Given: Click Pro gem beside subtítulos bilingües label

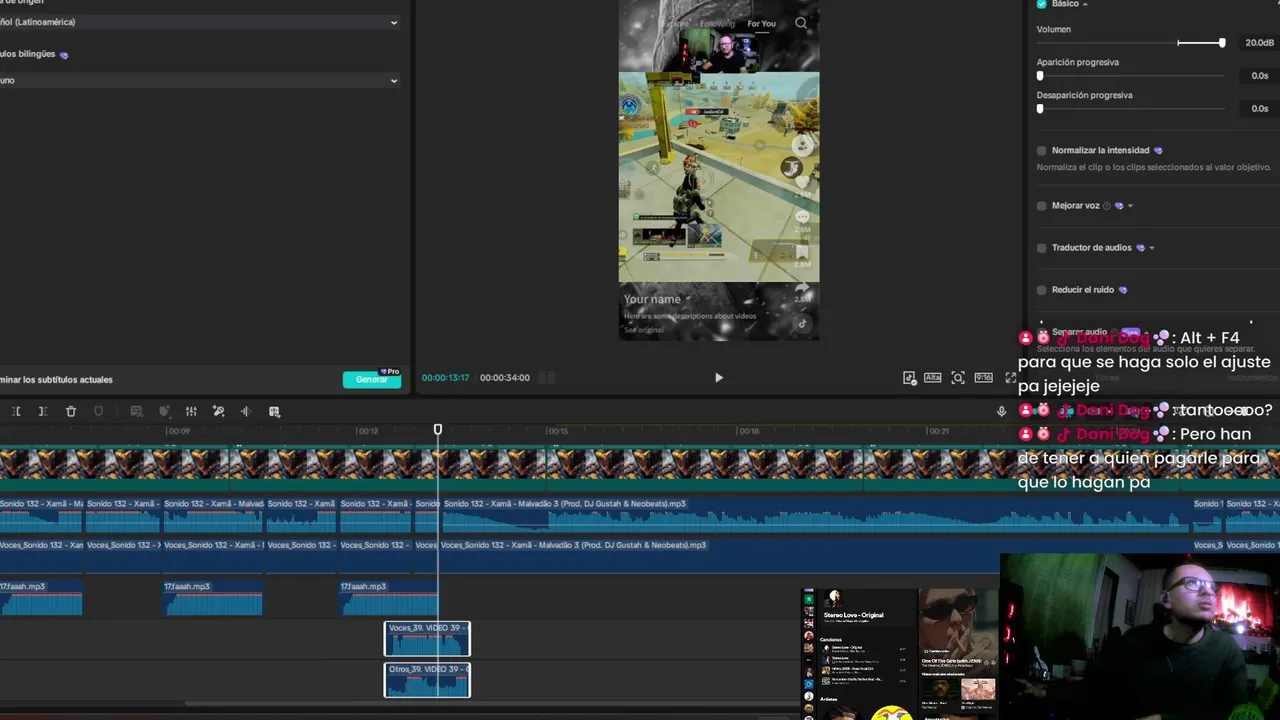Looking at the screenshot, I should tap(64, 55).
